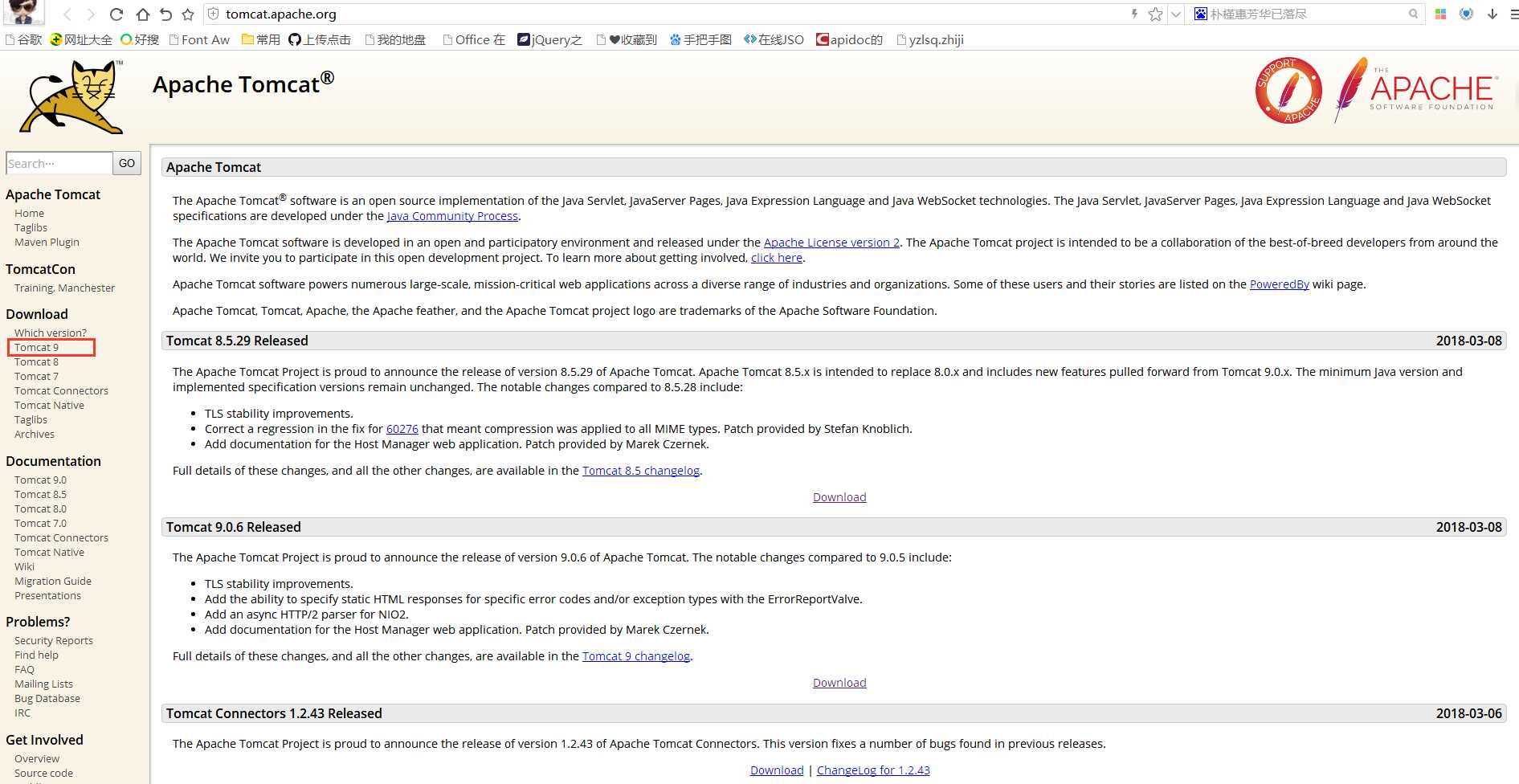Focus the address bar URL field

675,14
